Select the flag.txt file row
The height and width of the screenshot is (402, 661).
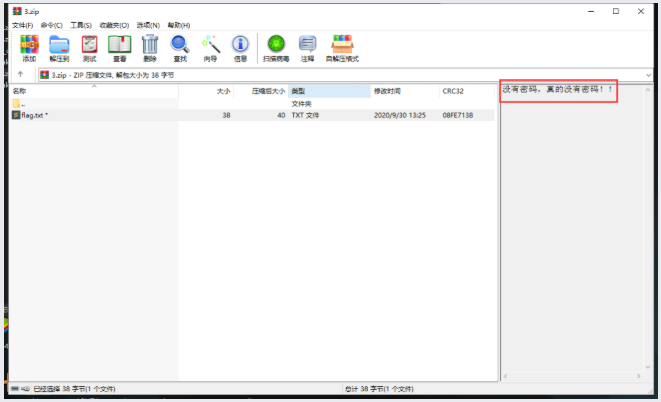[35, 115]
